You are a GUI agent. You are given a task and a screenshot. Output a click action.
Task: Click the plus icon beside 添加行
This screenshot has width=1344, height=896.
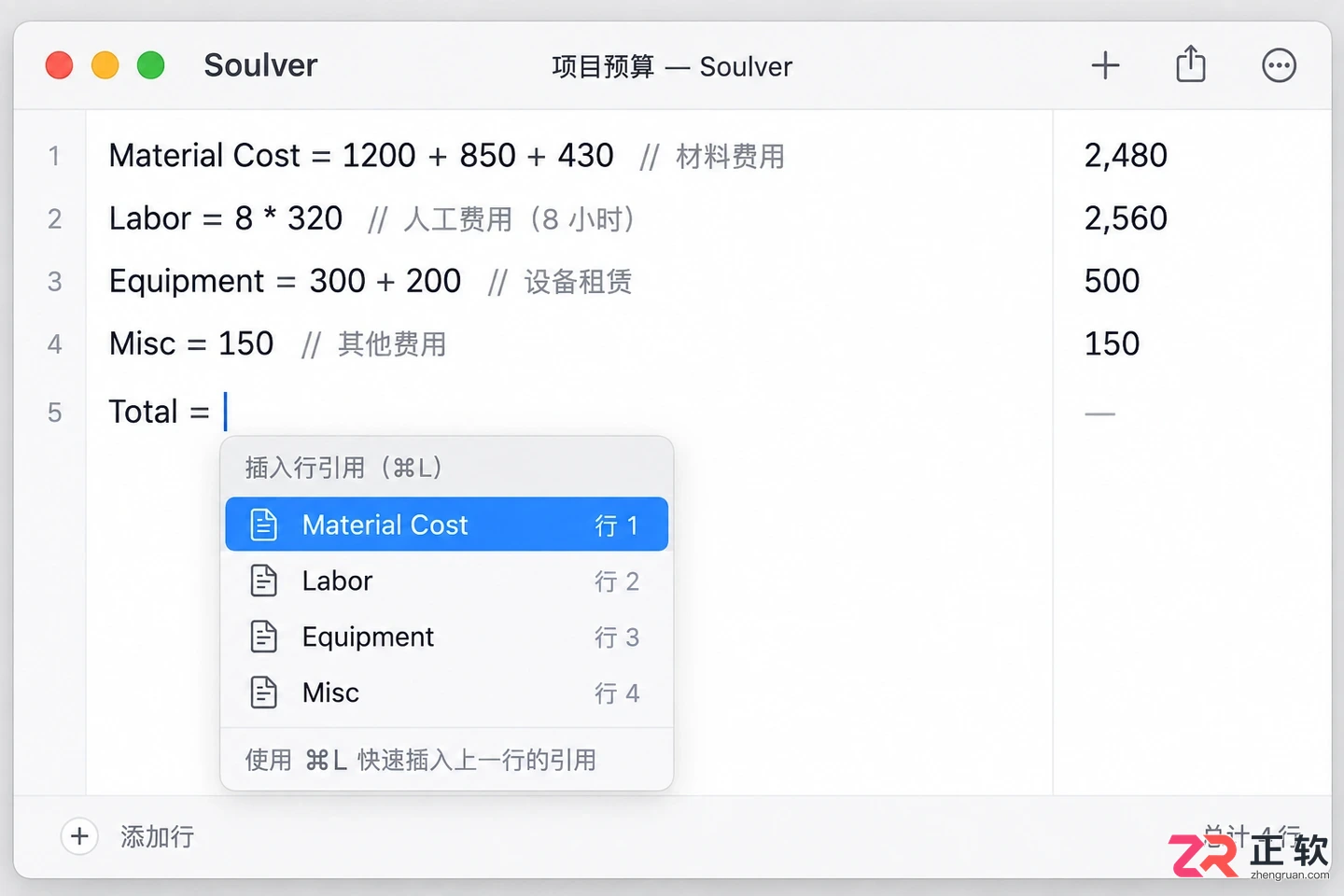tap(79, 836)
